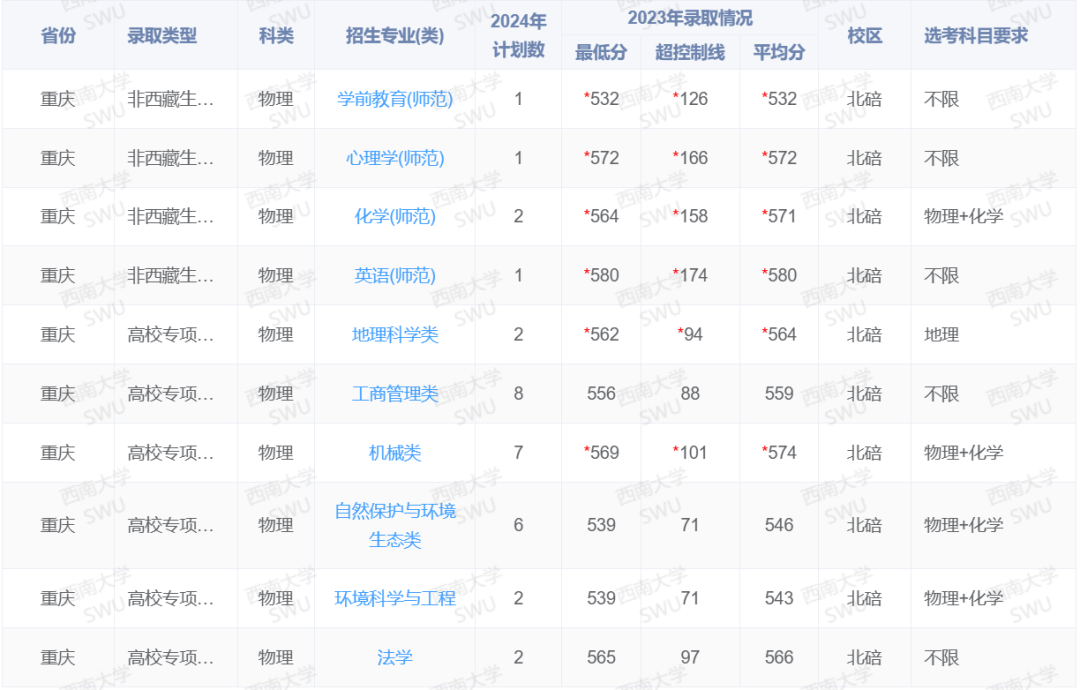
Task: Click the 录取类型 column header
Action: tap(162, 36)
